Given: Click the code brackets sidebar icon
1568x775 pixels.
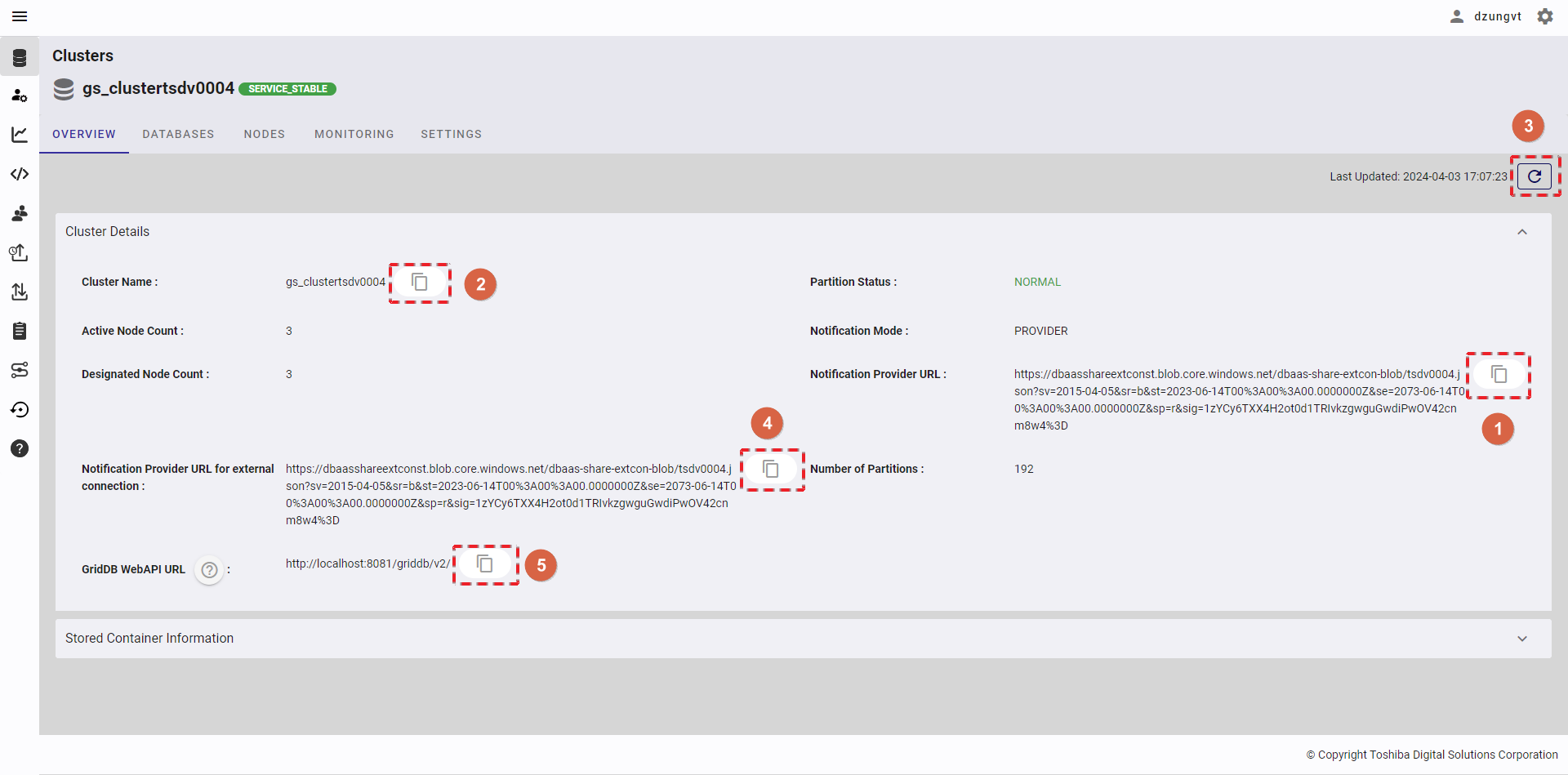Looking at the screenshot, I should (x=20, y=174).
